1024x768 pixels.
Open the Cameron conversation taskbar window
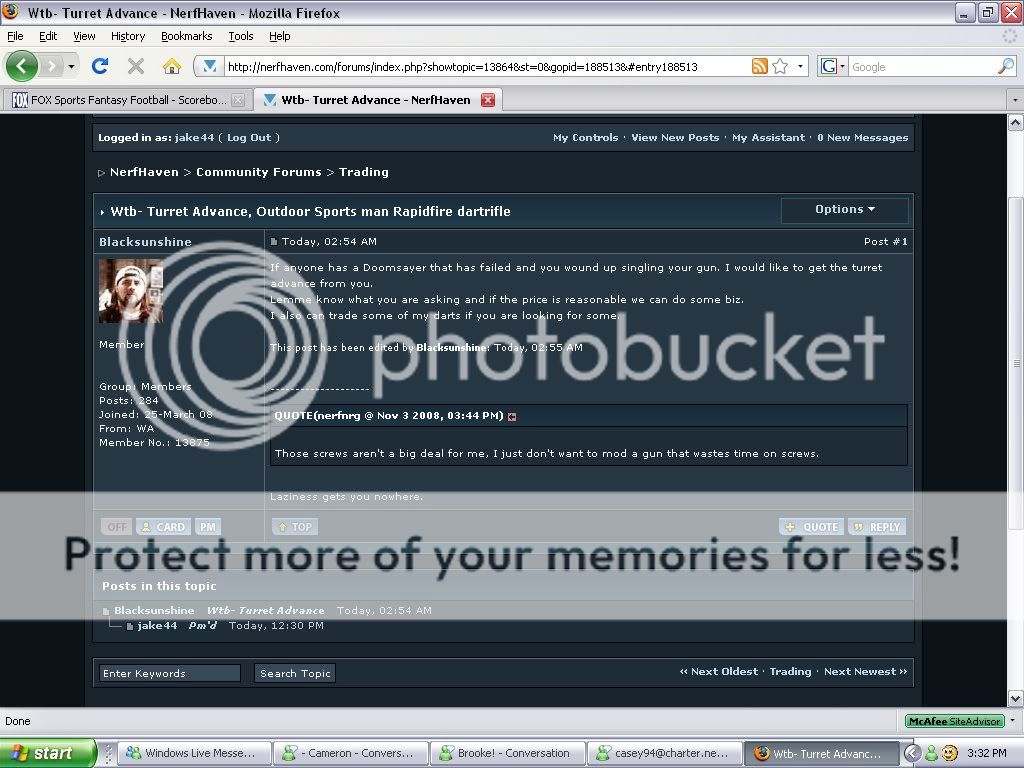coord(351,753)
